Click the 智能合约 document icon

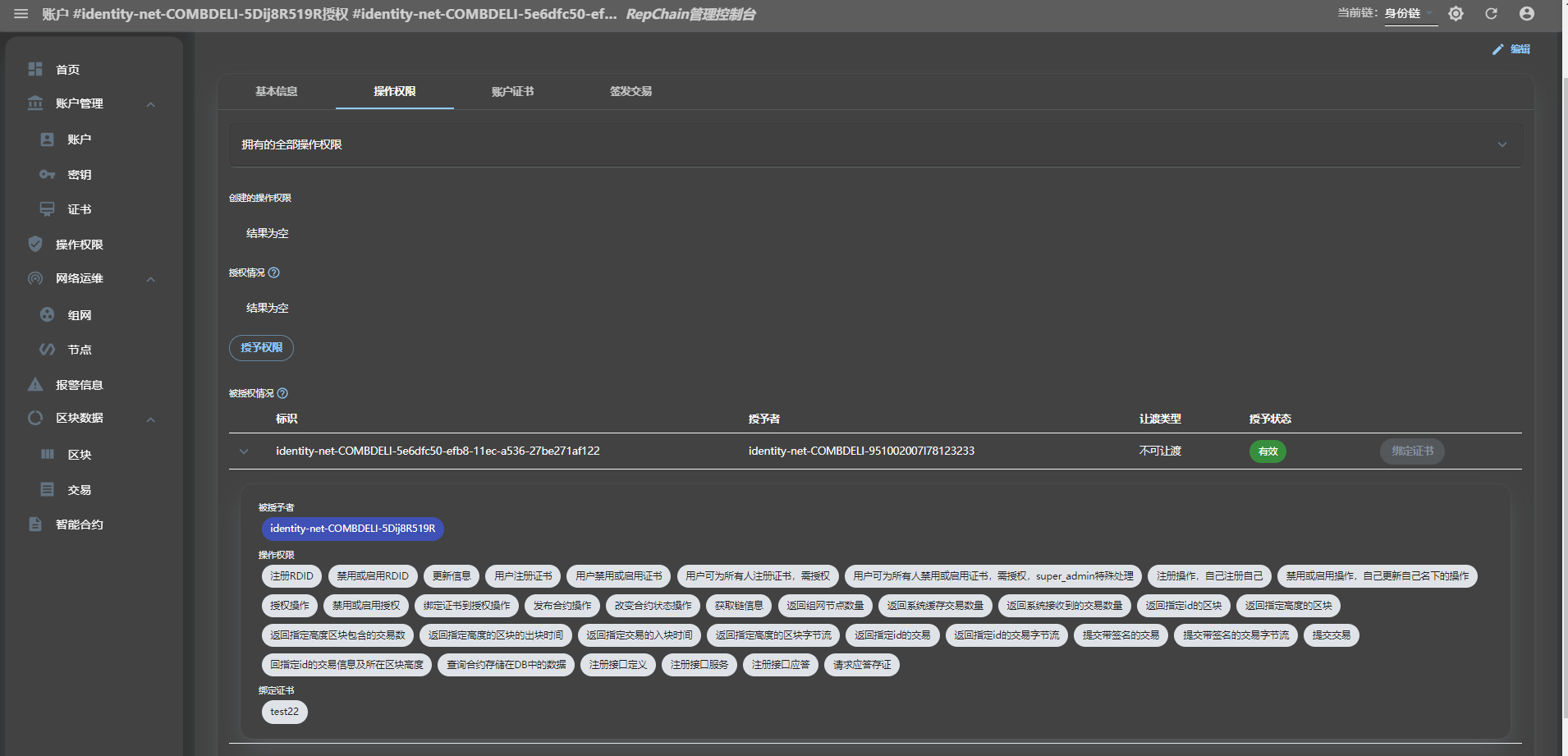[35, 524]
